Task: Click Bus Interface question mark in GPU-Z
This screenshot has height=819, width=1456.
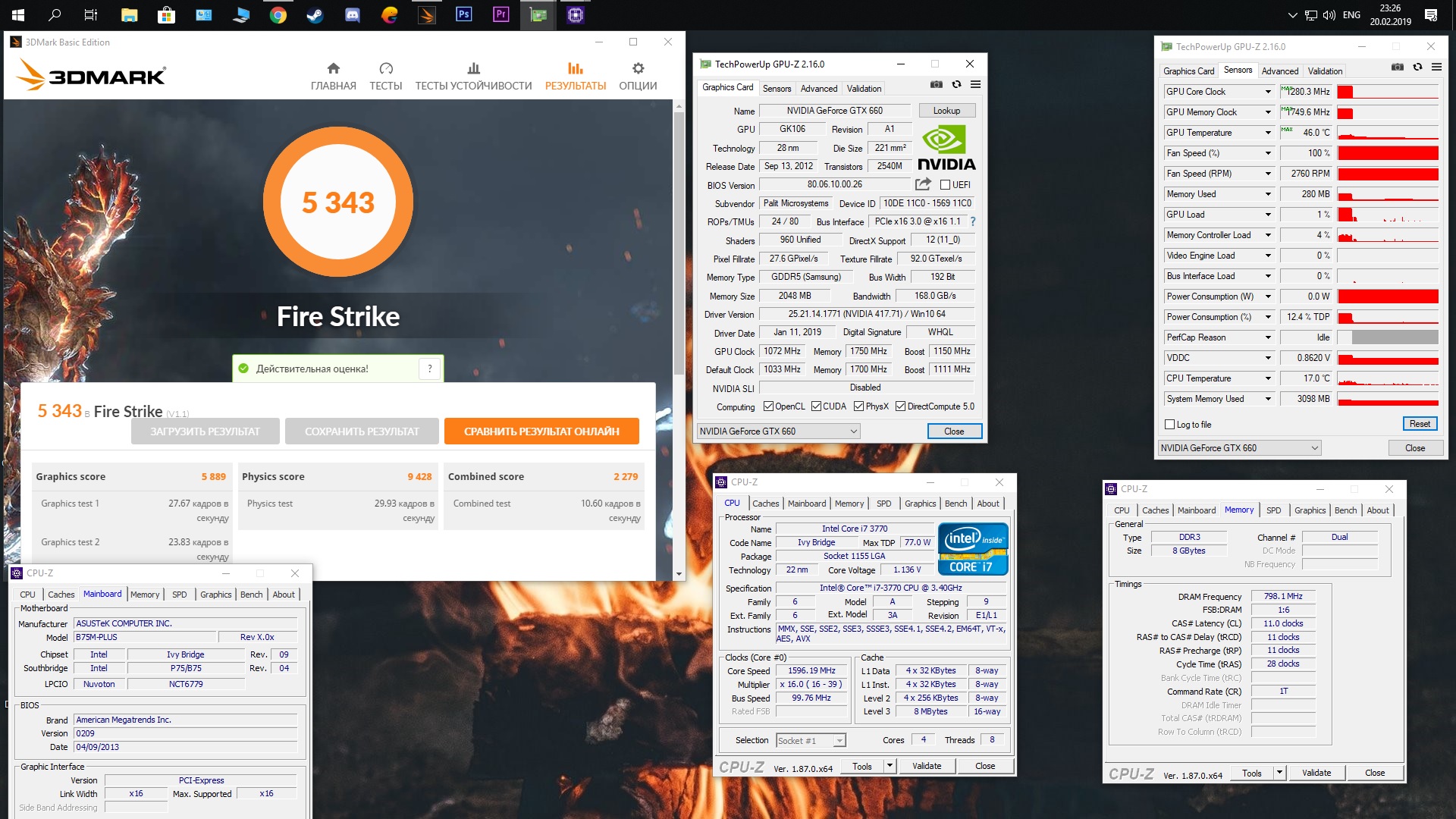Action: [x=973, y=221]
